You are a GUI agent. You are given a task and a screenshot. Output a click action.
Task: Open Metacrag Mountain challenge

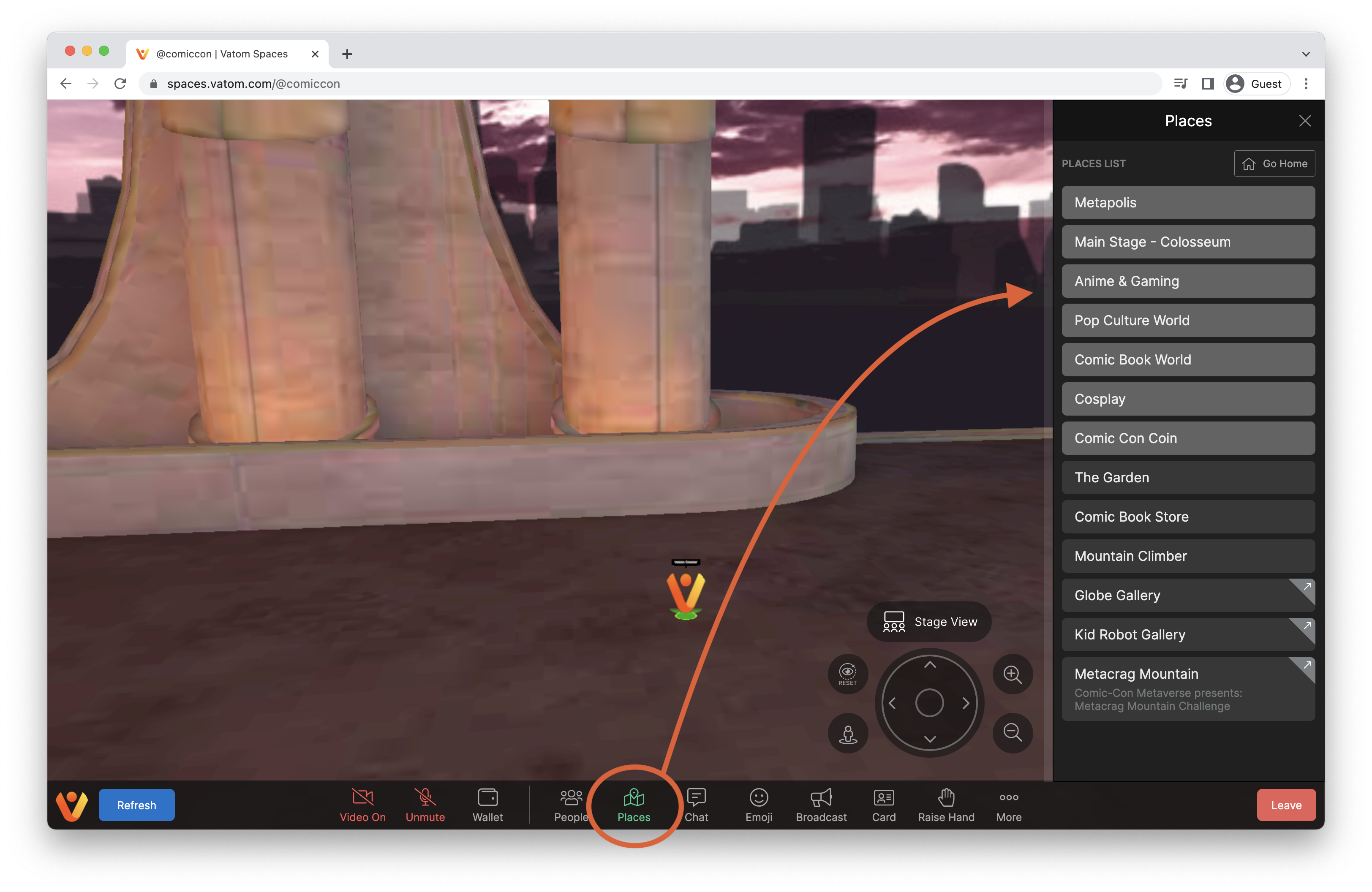point(1188,689)
